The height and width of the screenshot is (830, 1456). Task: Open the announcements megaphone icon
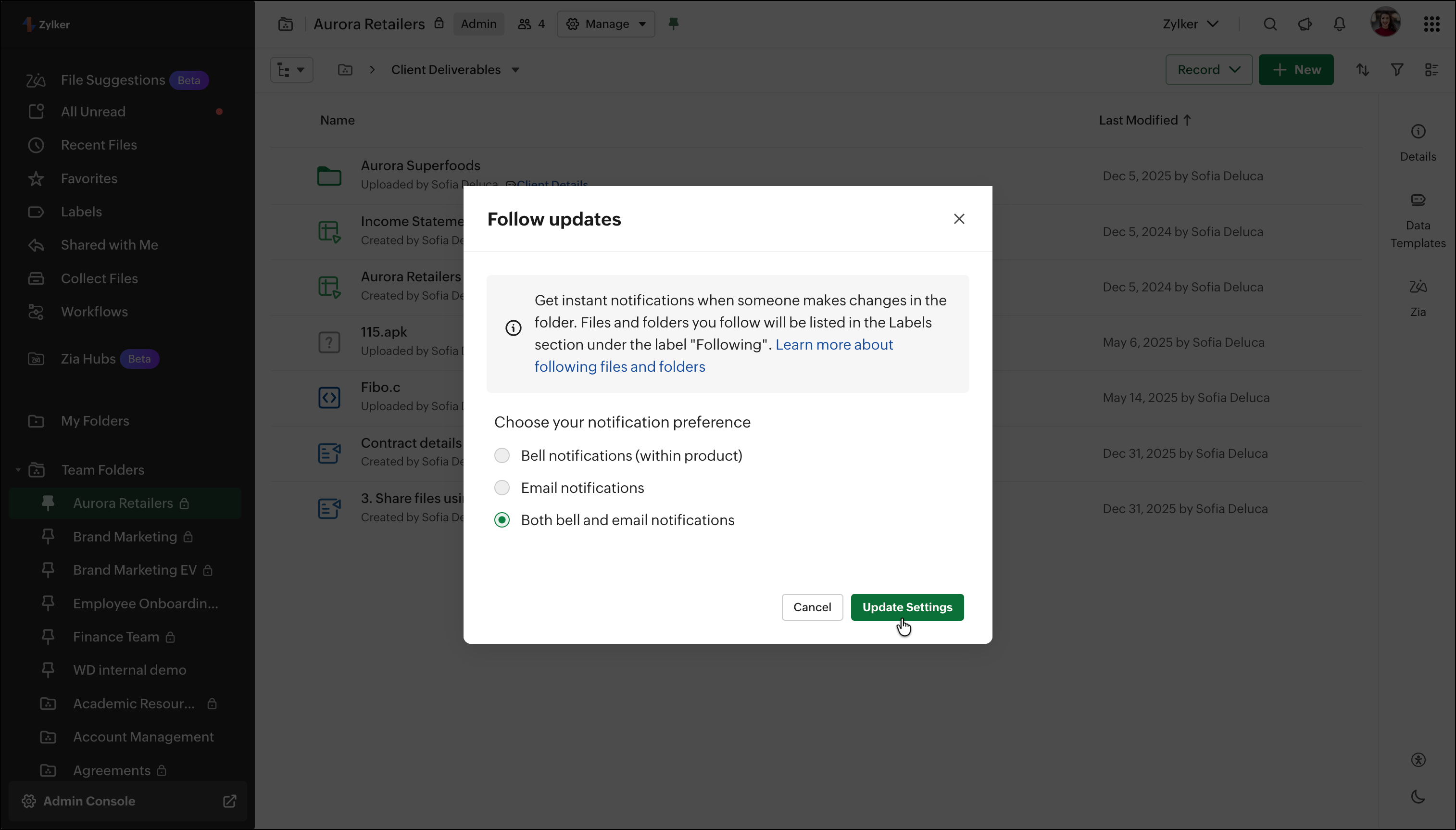pos(1305,24)
